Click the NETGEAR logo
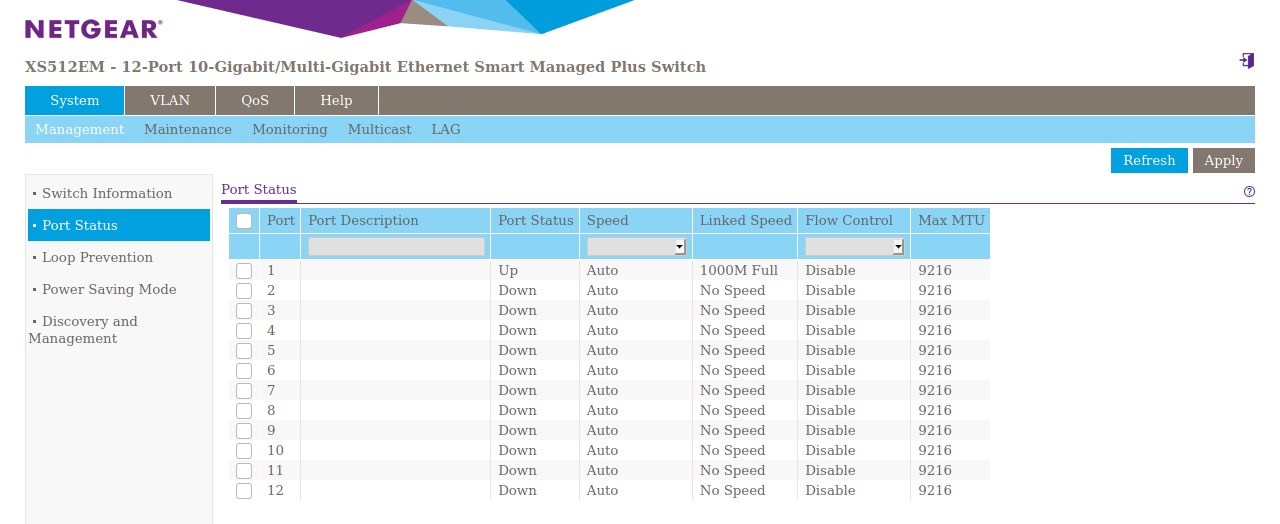Viewport: 1280px width, 524px height. 93,29
